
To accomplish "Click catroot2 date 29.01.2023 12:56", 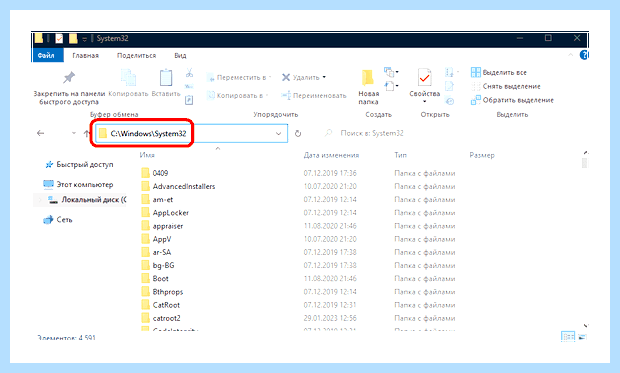I will (x=330, y=318).
